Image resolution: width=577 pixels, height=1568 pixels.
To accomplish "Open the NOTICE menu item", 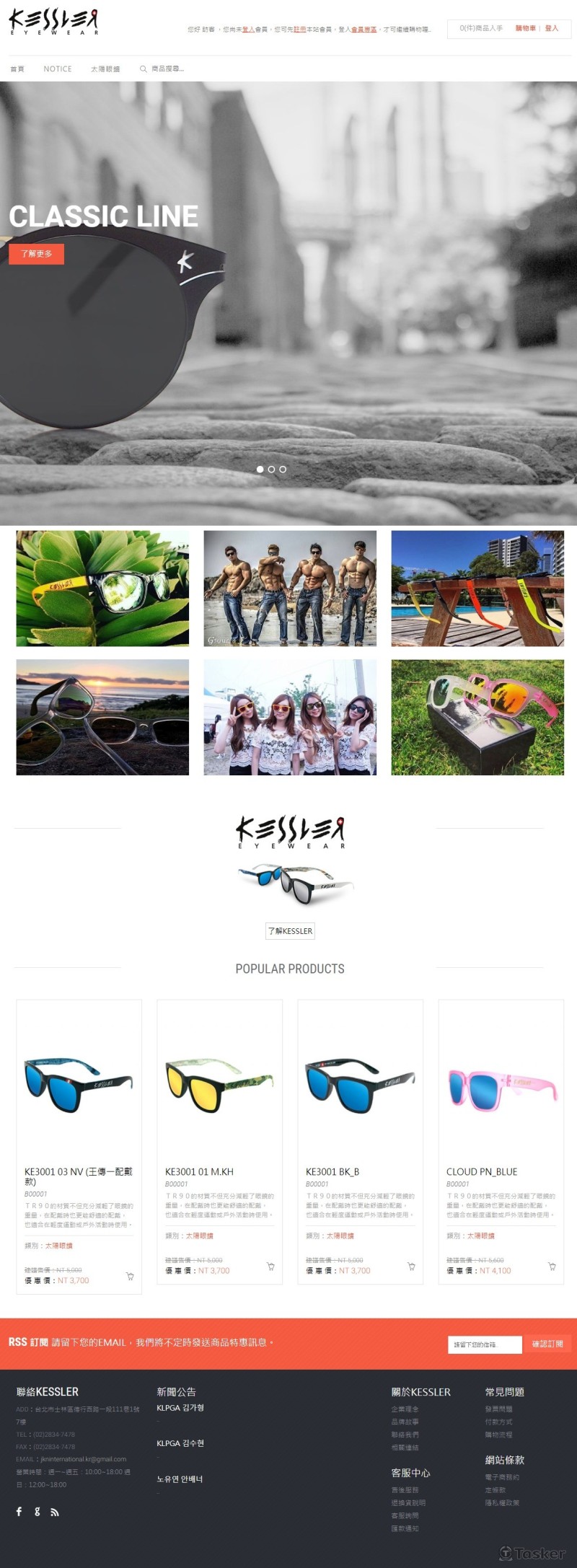I will point(58,69).
